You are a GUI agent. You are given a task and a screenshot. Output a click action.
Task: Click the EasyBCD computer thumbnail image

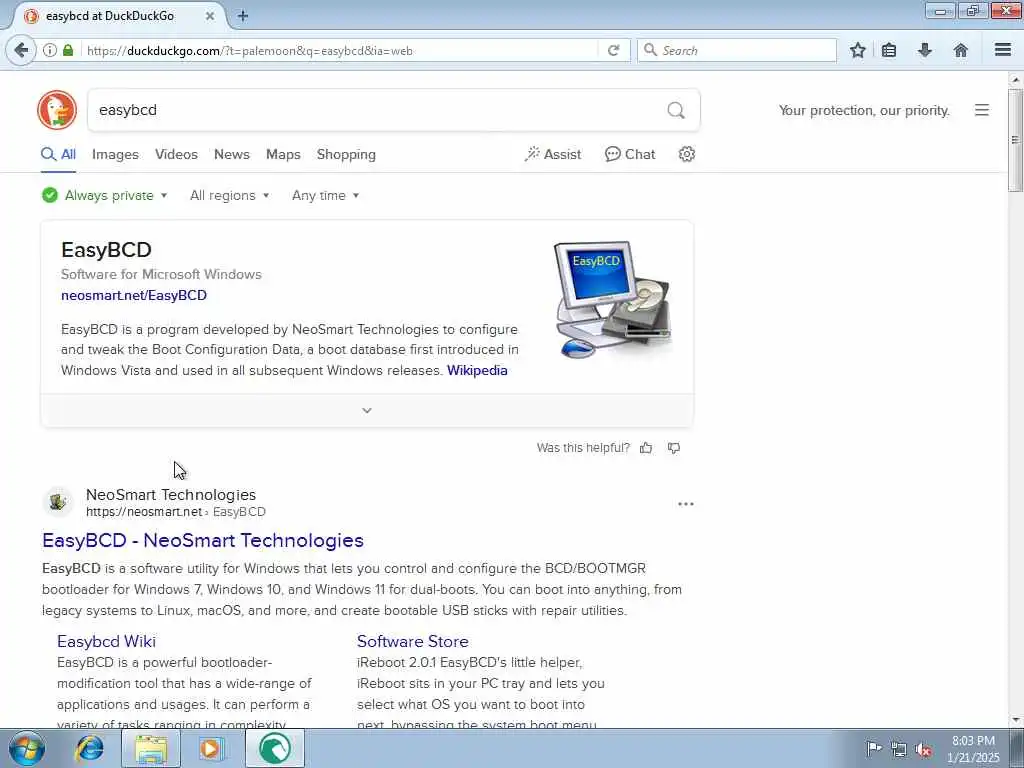(x=613, y=300)
